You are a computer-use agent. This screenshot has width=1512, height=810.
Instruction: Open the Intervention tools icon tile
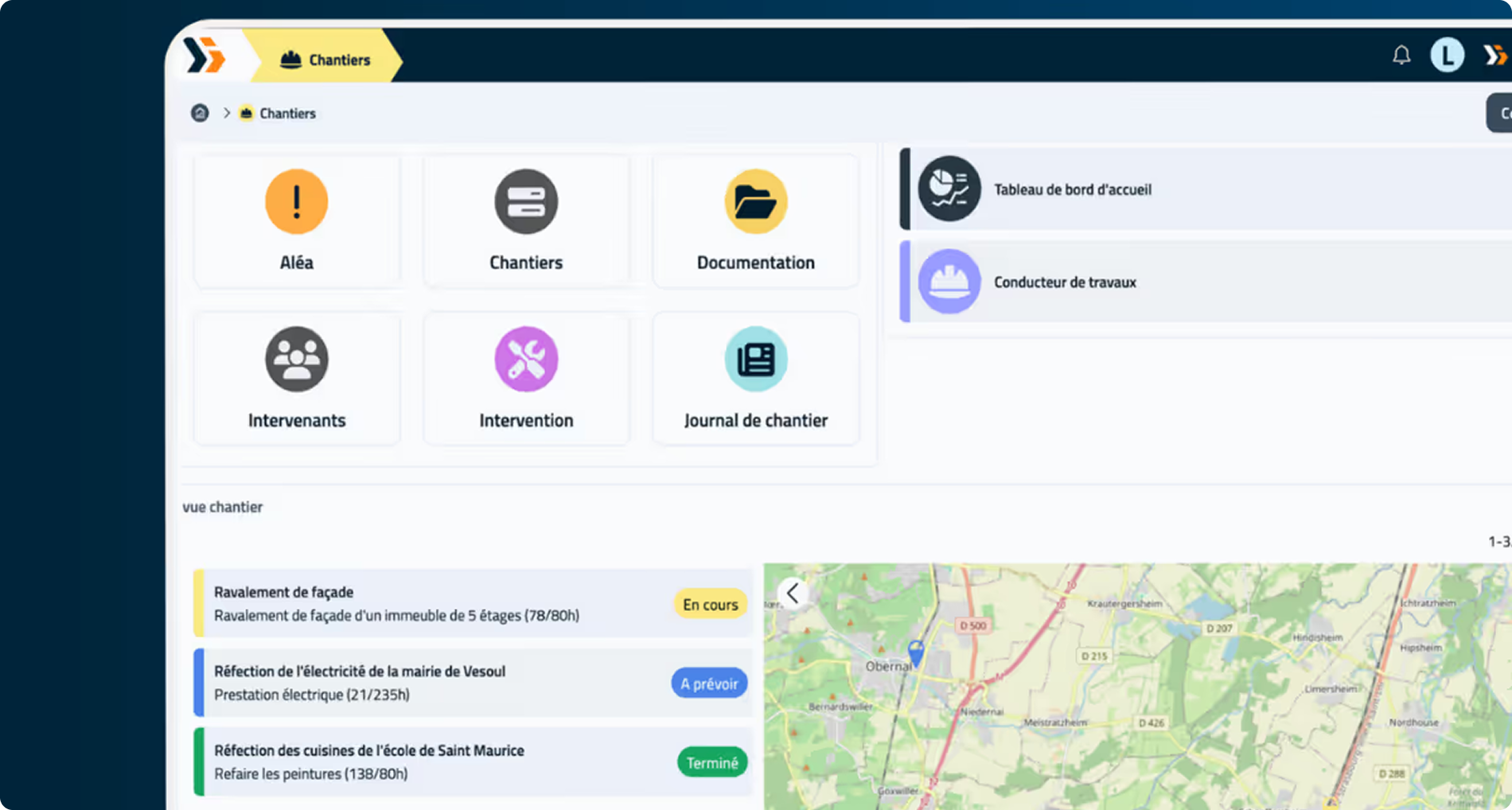(x=526, y=359)
